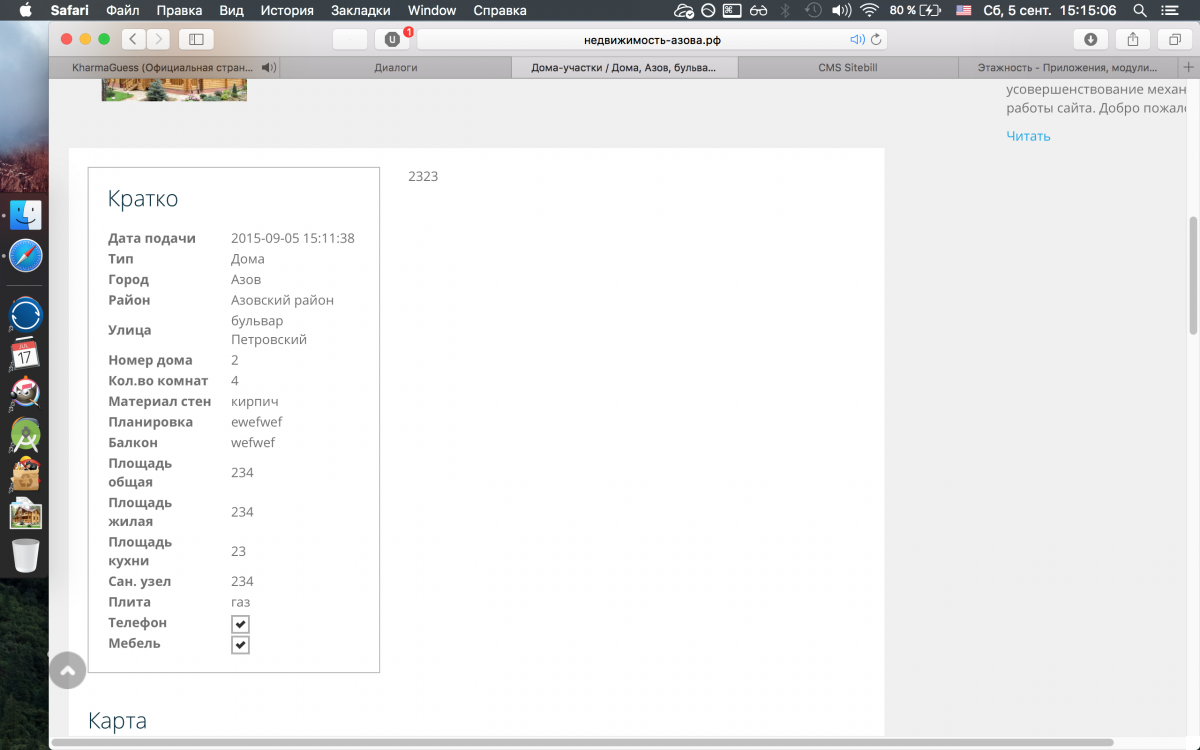Open the blue sync app in Dock

pos(26,315)
